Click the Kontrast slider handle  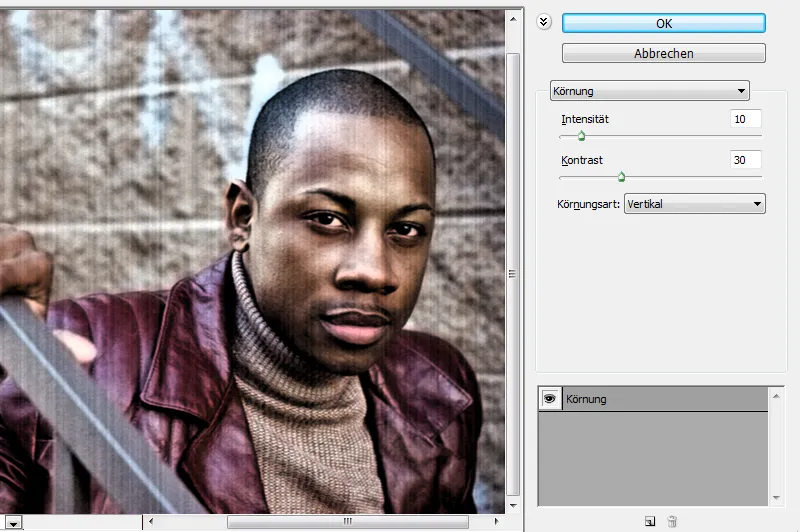(621, 177)
